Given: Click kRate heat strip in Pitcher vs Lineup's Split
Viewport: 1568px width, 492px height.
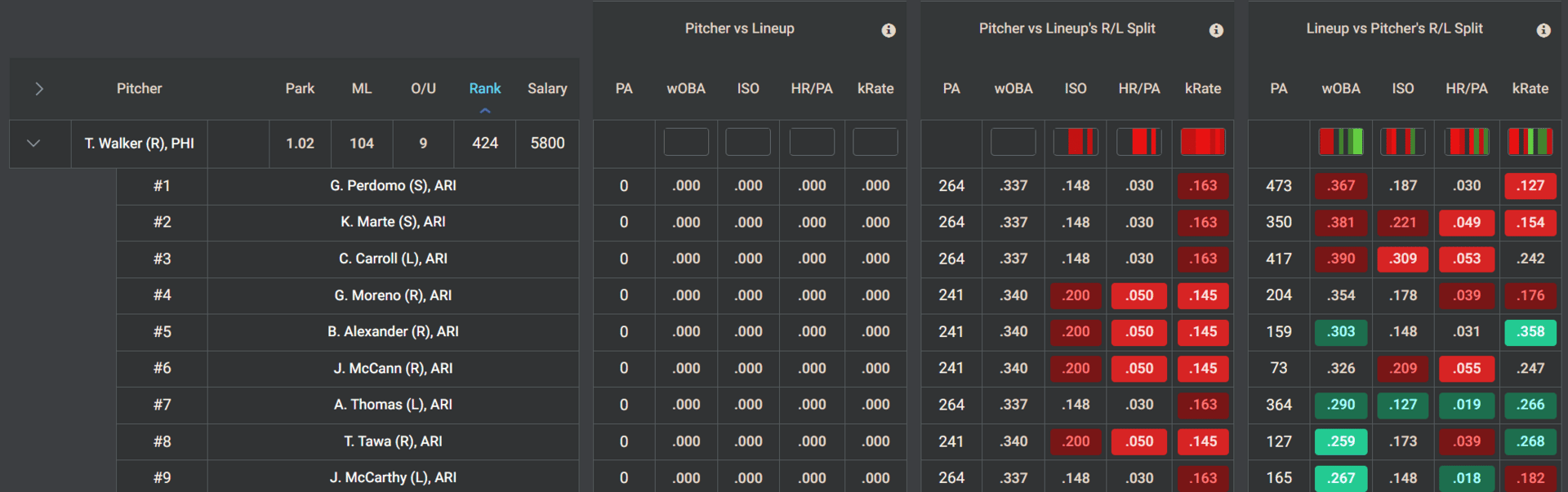Looking at the screenshot, I should click(x=1203, y=142).
